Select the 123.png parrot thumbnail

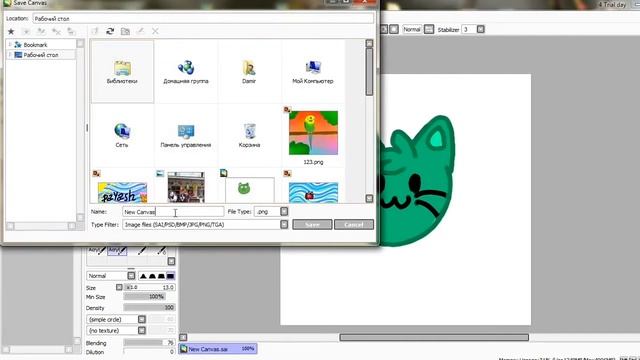click(x=313, y=133)
